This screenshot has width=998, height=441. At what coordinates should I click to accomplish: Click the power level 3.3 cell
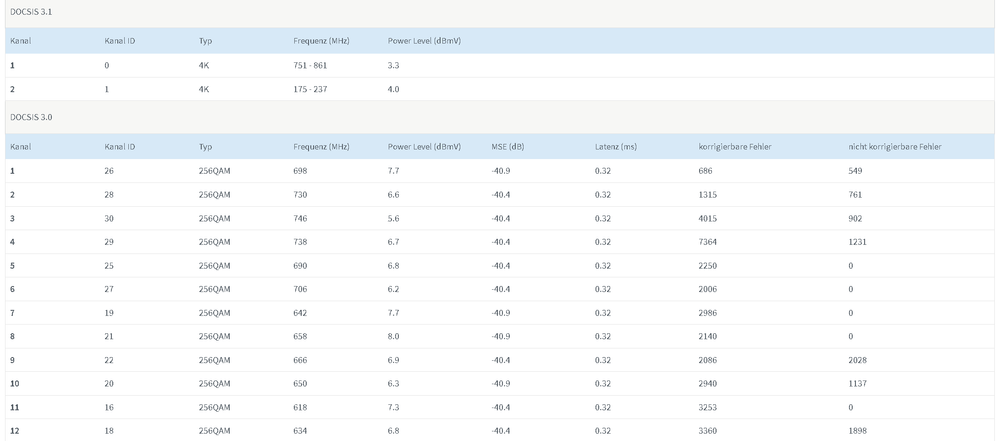pos(394,65)
